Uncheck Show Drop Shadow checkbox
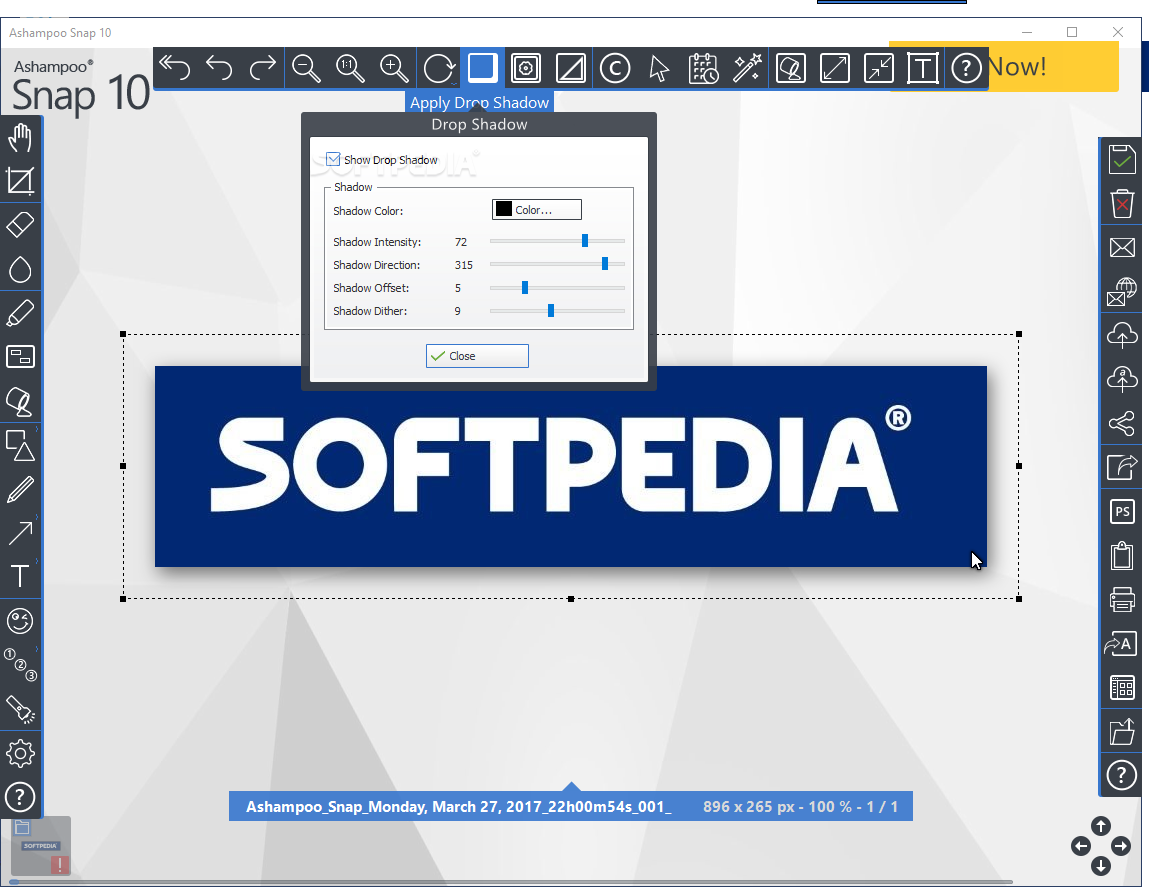The image size is (1149, 887). point(333,159)
